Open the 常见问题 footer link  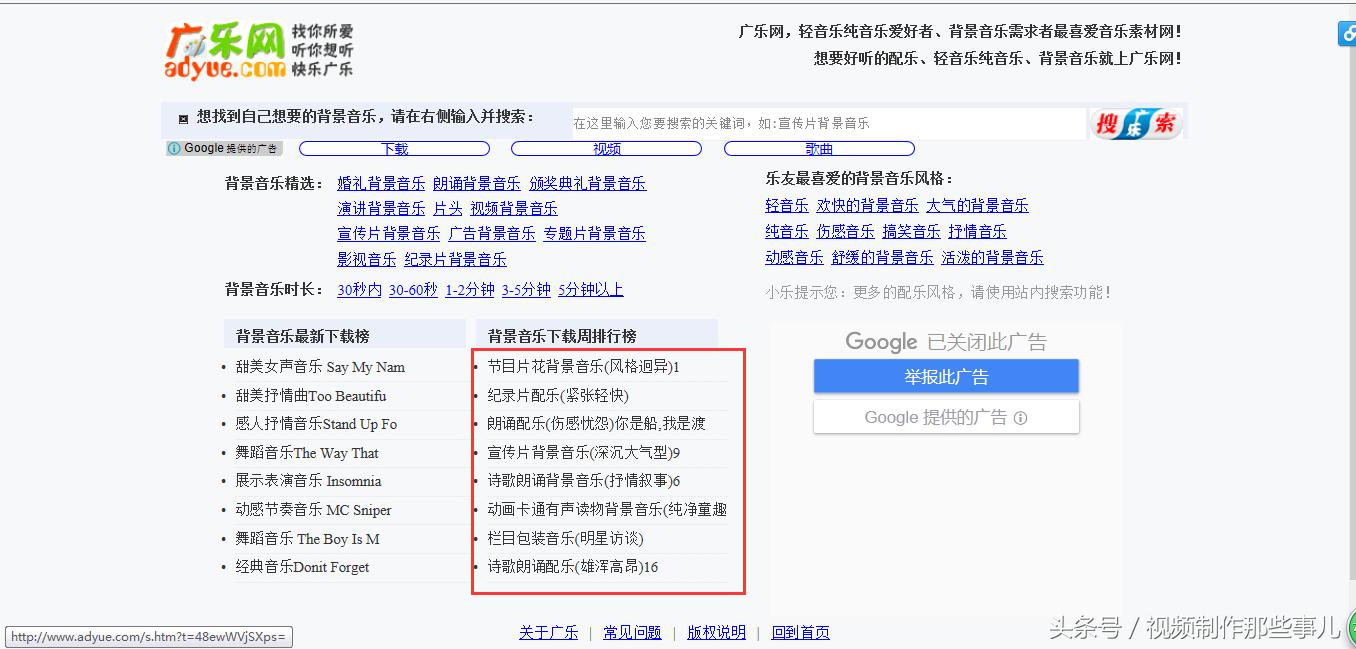point(632,632)
